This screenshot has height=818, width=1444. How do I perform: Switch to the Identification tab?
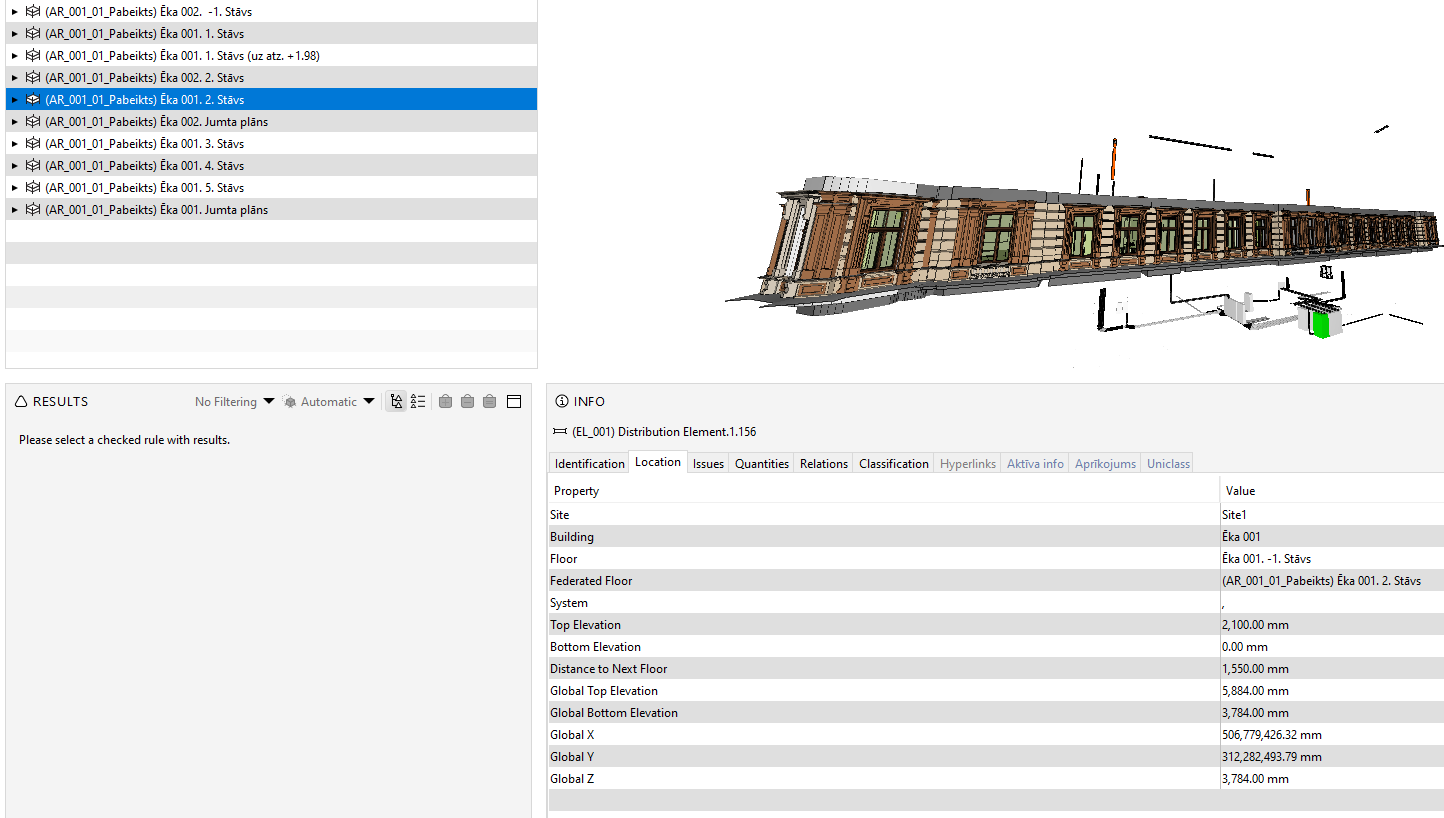point(589,463)
